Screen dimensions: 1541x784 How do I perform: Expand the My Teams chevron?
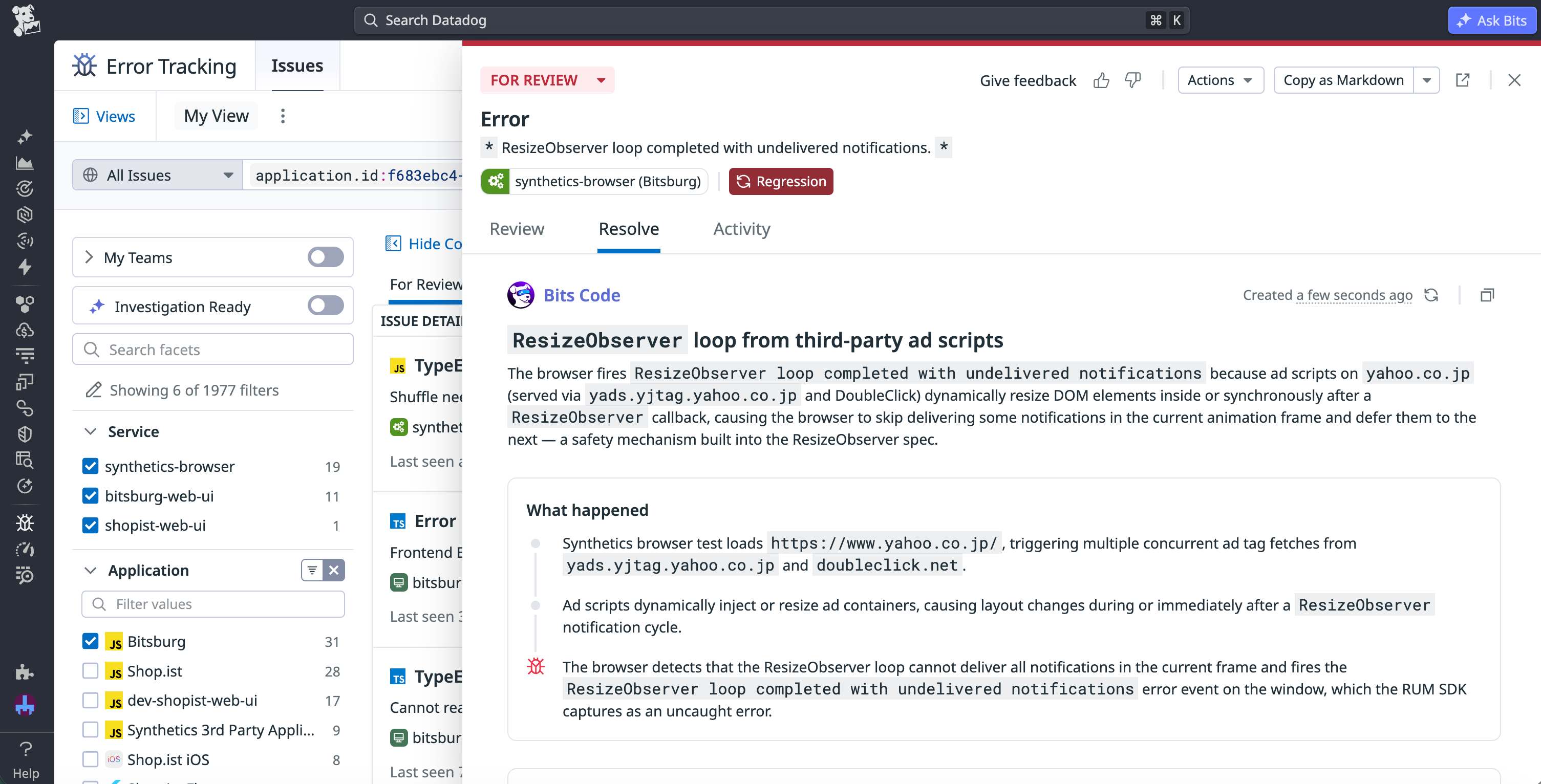pos(89,257)
